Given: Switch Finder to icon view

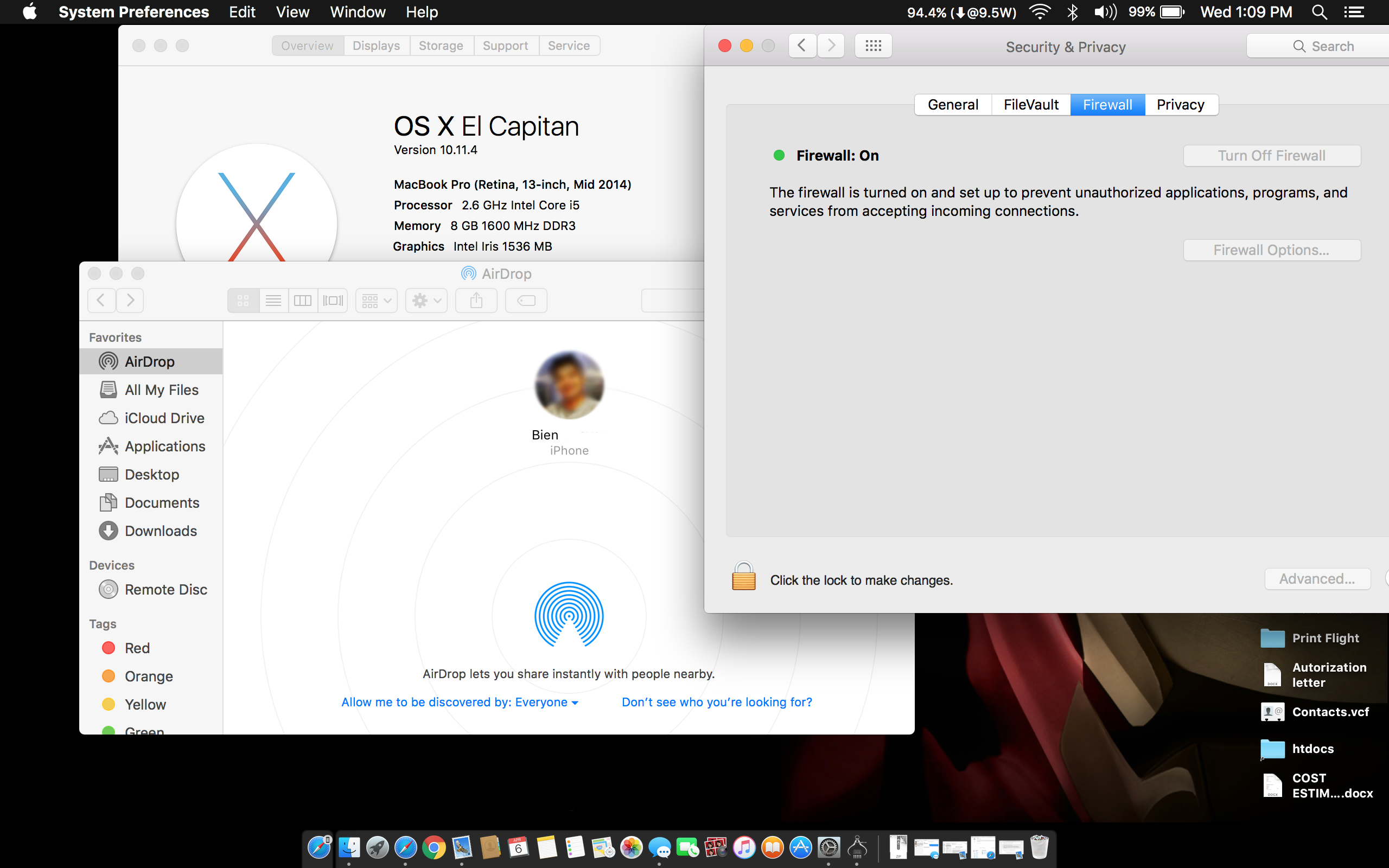Looking at the screenshot, I should [244, 300].
